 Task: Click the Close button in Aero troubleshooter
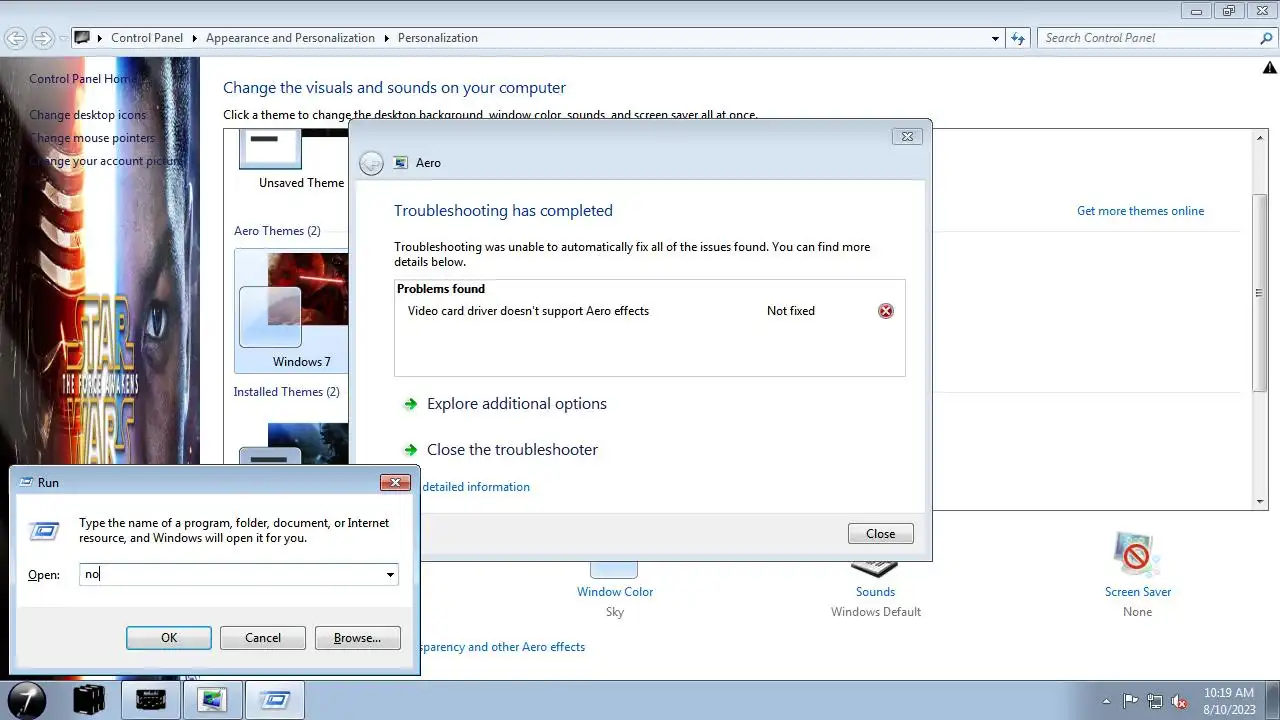coord(881,534)
